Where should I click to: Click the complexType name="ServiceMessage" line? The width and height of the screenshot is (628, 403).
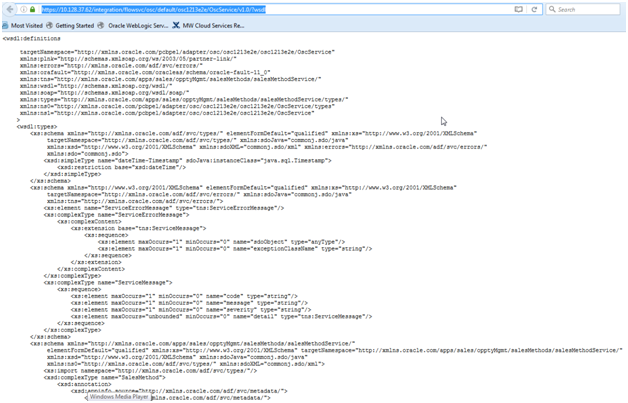click(108, 283)
